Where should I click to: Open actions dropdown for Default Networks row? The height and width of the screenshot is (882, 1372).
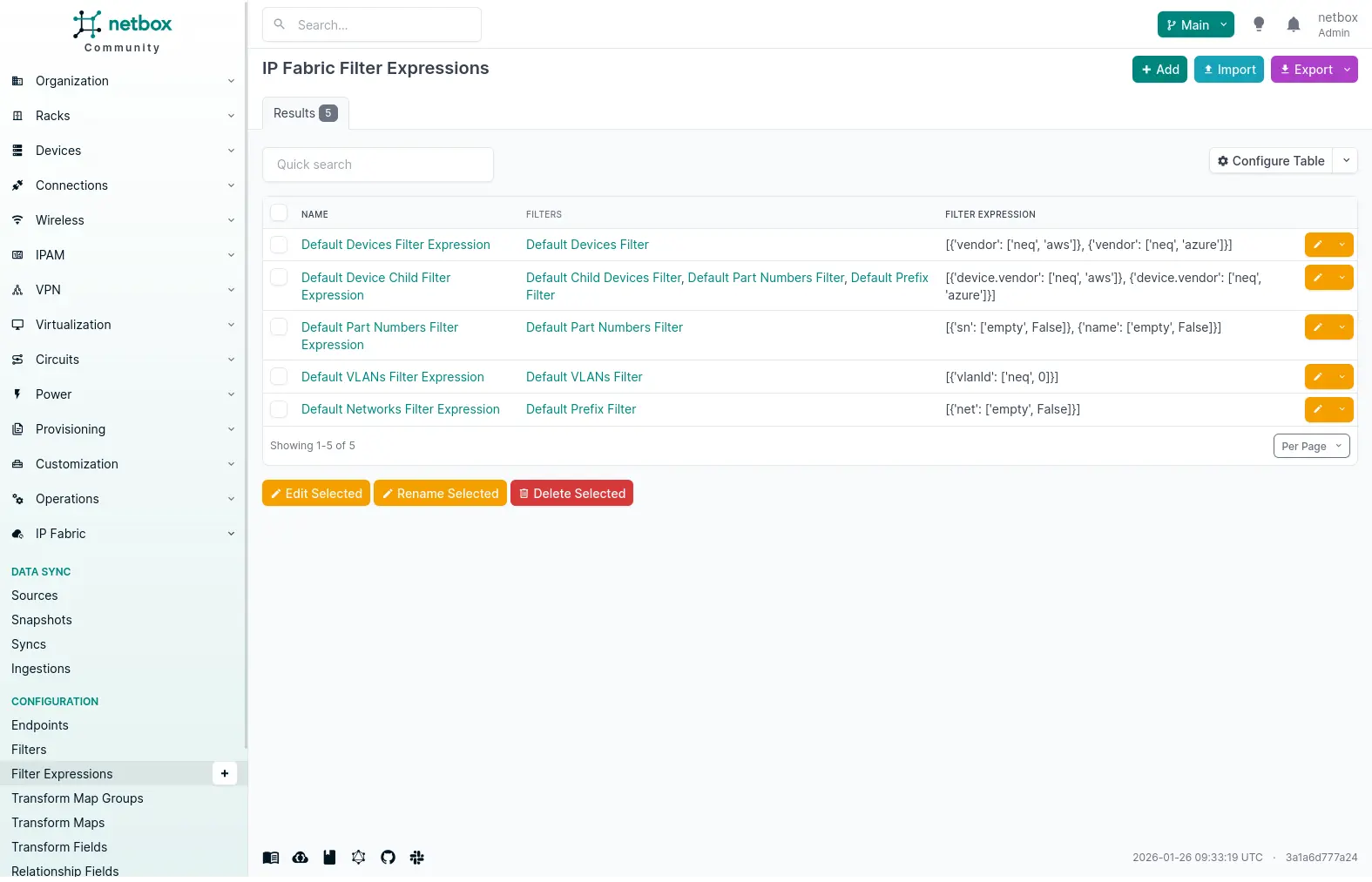click(1342, 409)
